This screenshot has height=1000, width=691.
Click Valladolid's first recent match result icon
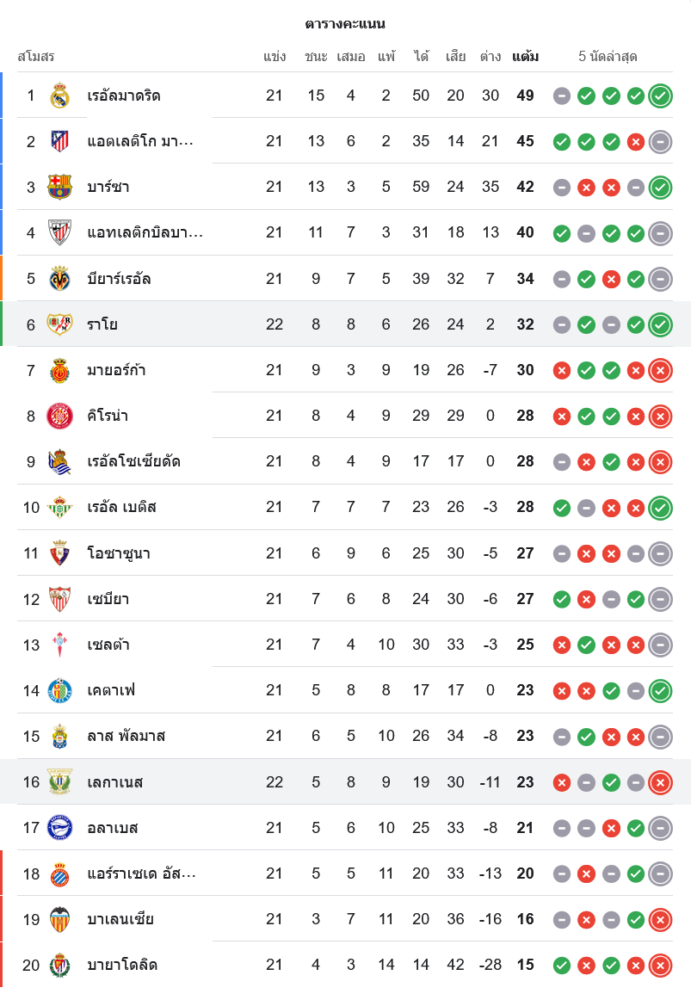tap(562, 965)
